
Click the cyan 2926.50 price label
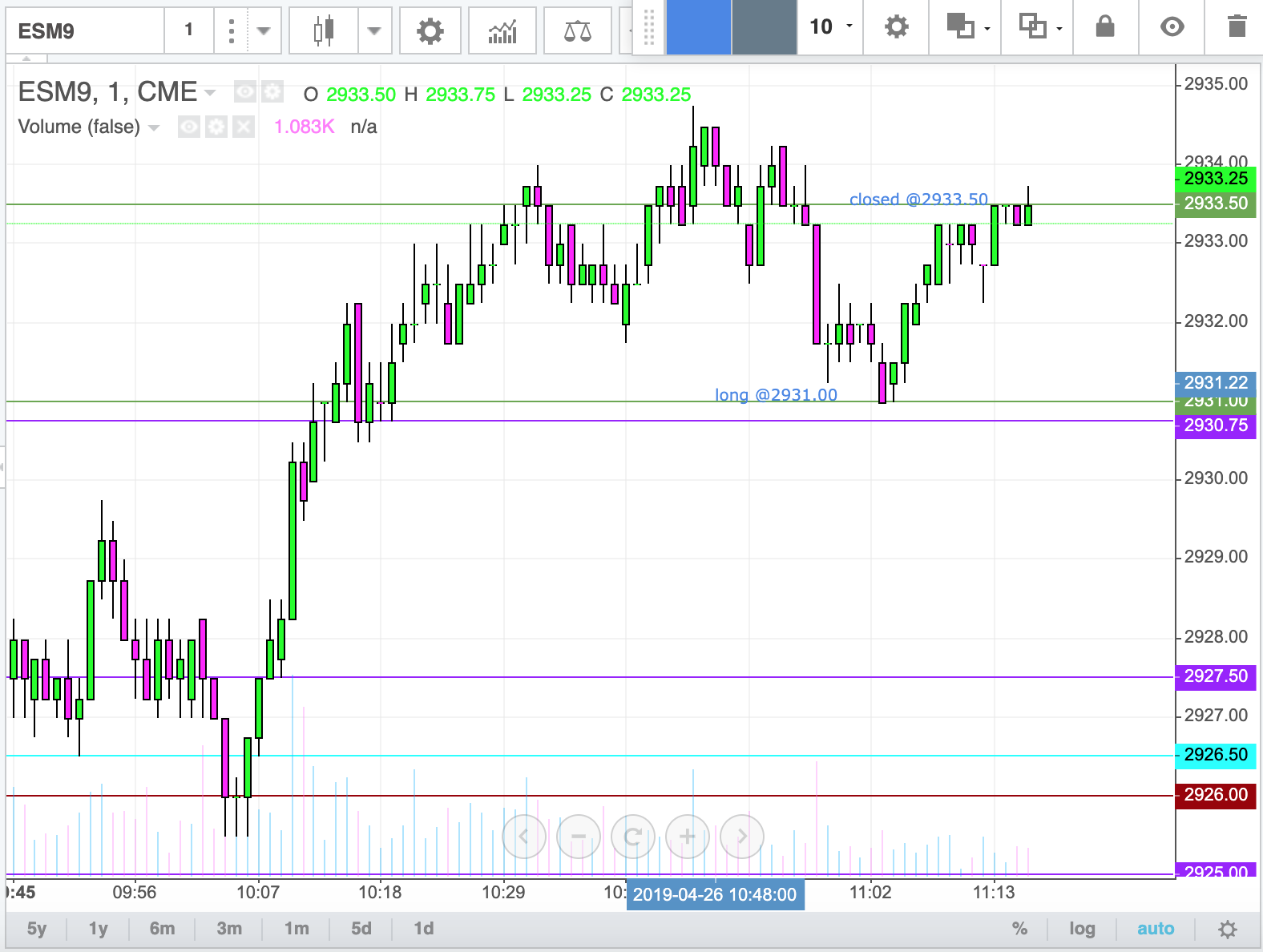tap(1216, 755)
